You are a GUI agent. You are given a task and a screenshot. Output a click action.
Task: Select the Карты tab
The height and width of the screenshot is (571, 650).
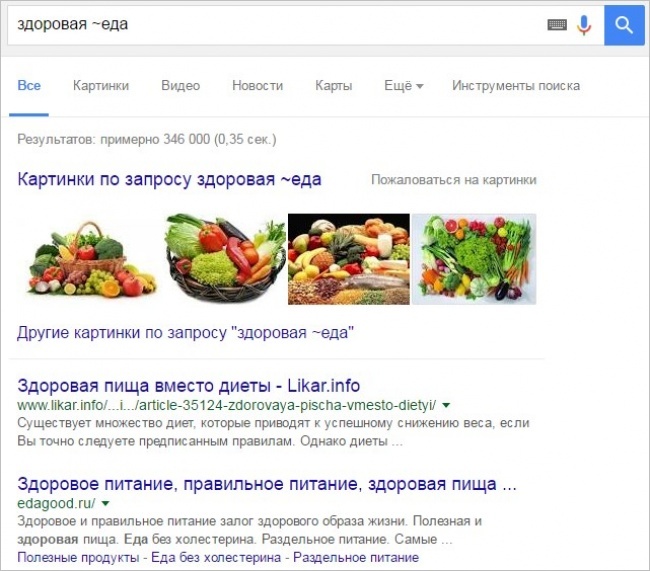coord(334,85)
